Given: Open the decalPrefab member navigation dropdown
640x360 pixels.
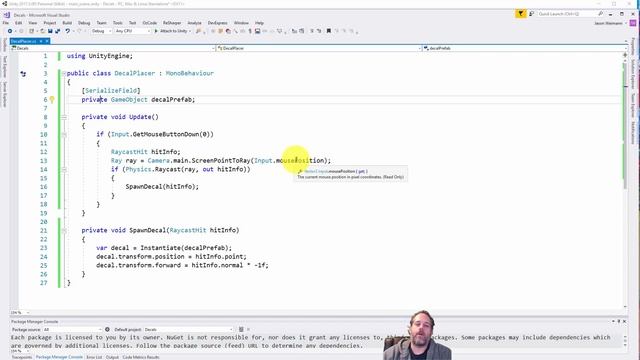Looking at the screenshot, I should point(524,48).
